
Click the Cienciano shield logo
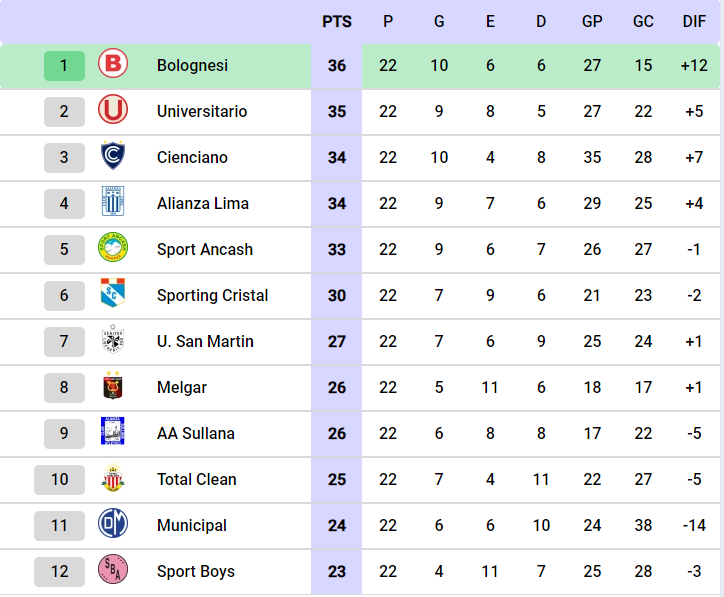pos(113,157)
